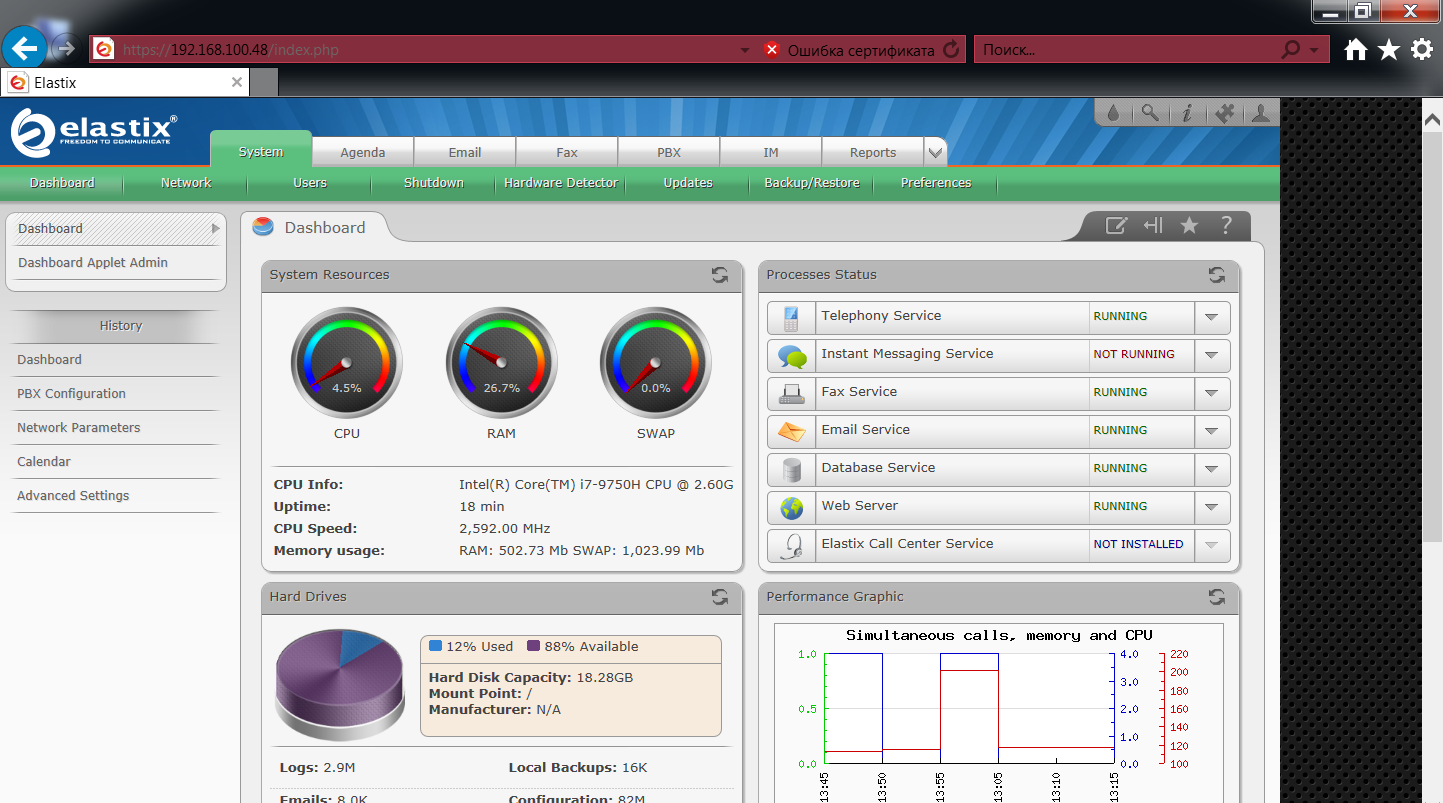1443x803 pixels.
Task: Open the Hardware Detector submenu
Action: pos(561,183)
